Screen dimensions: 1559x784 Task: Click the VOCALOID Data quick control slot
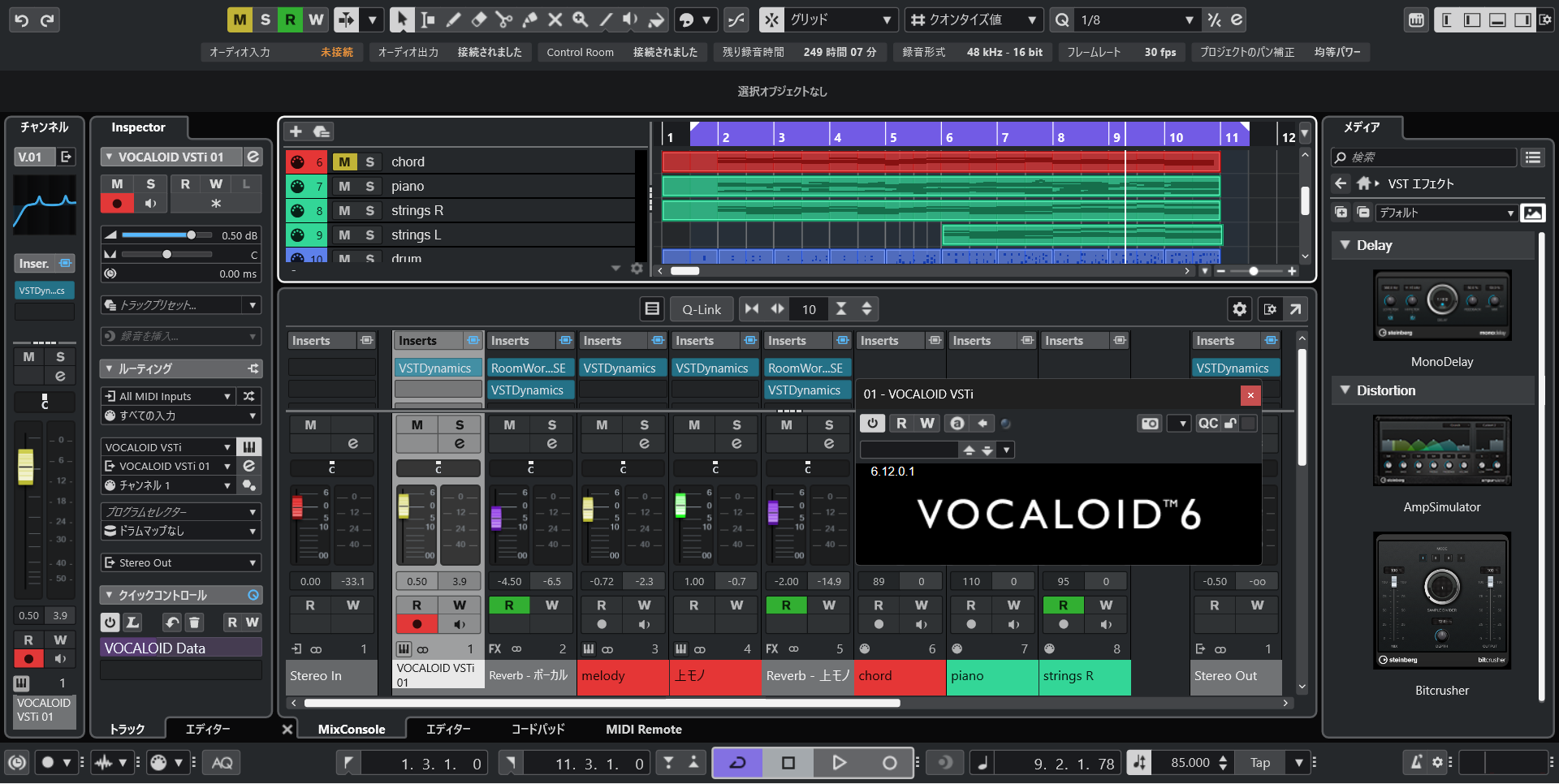coord(181,648)
